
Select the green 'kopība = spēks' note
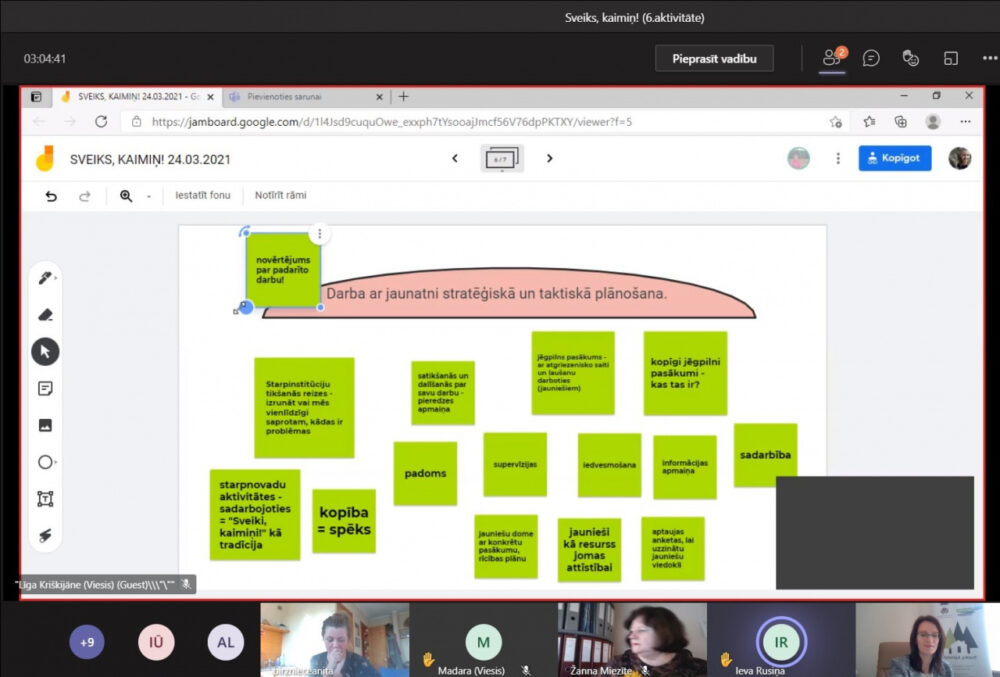[344, 521]
